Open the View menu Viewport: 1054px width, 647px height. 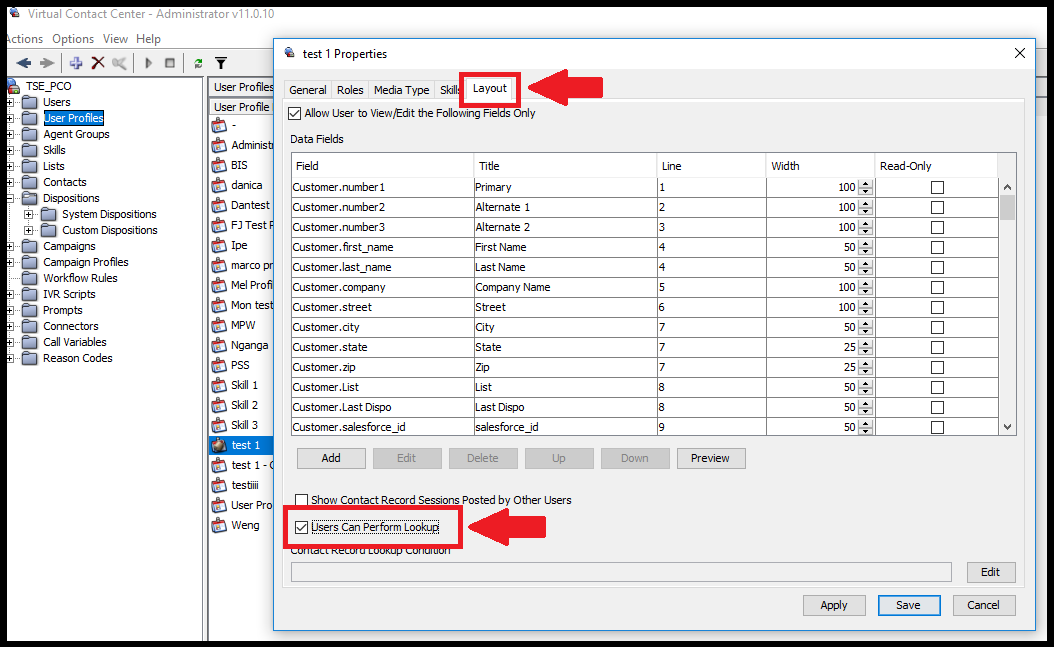[x=115, y=39]
